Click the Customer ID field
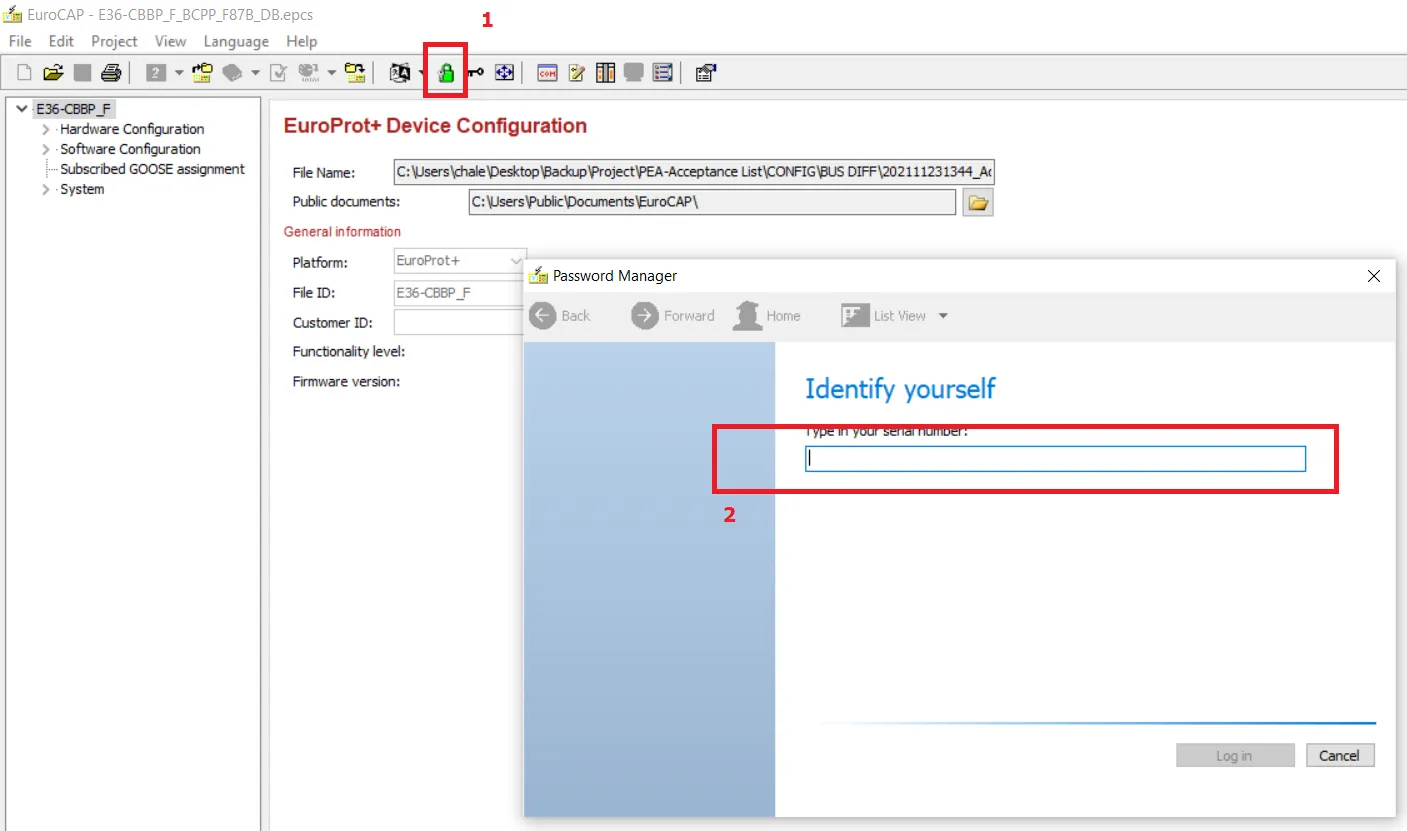Viewport: 1407px width, 831px height. click(460, 322)
